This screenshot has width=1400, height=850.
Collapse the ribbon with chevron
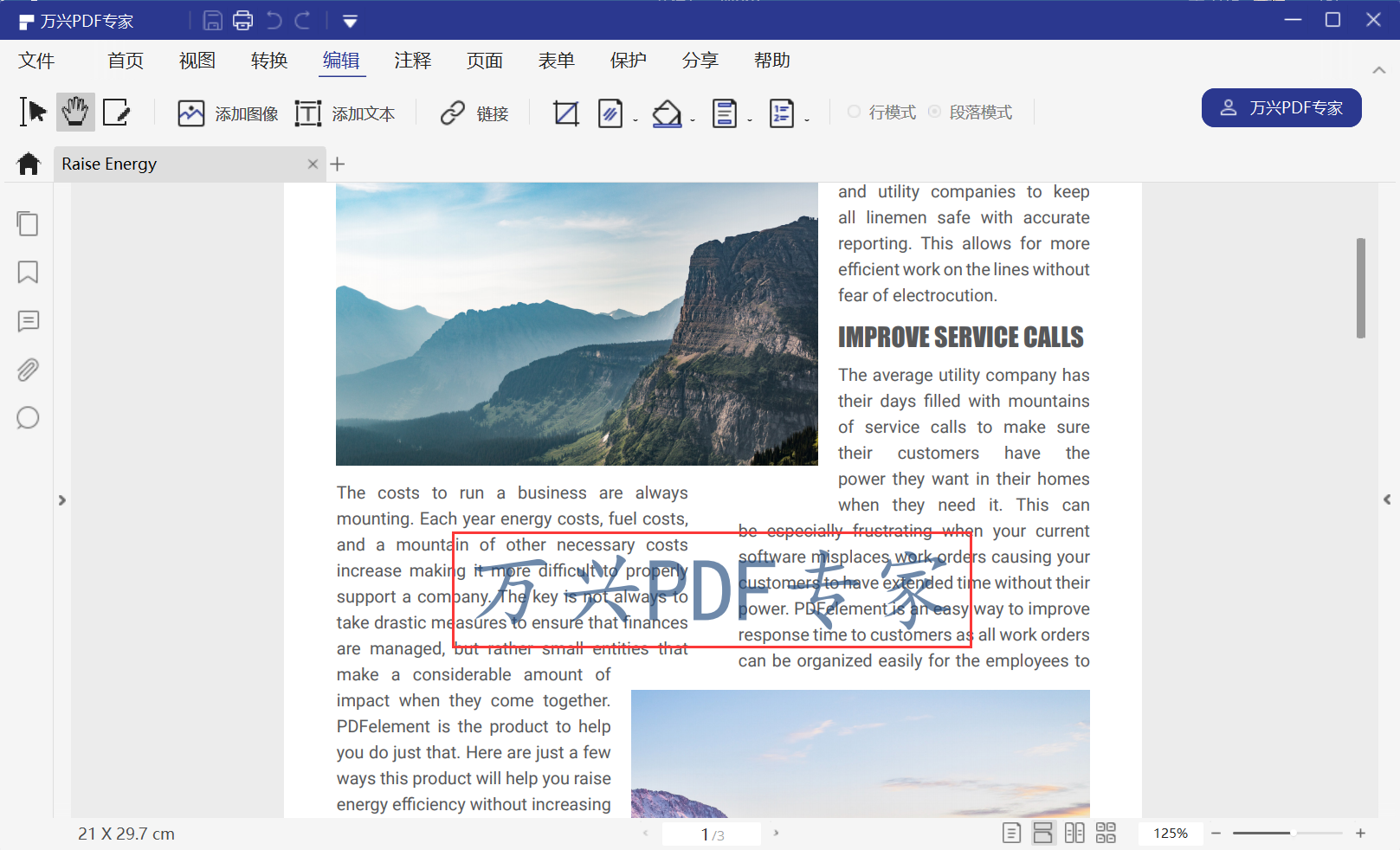click(1379, 70)
